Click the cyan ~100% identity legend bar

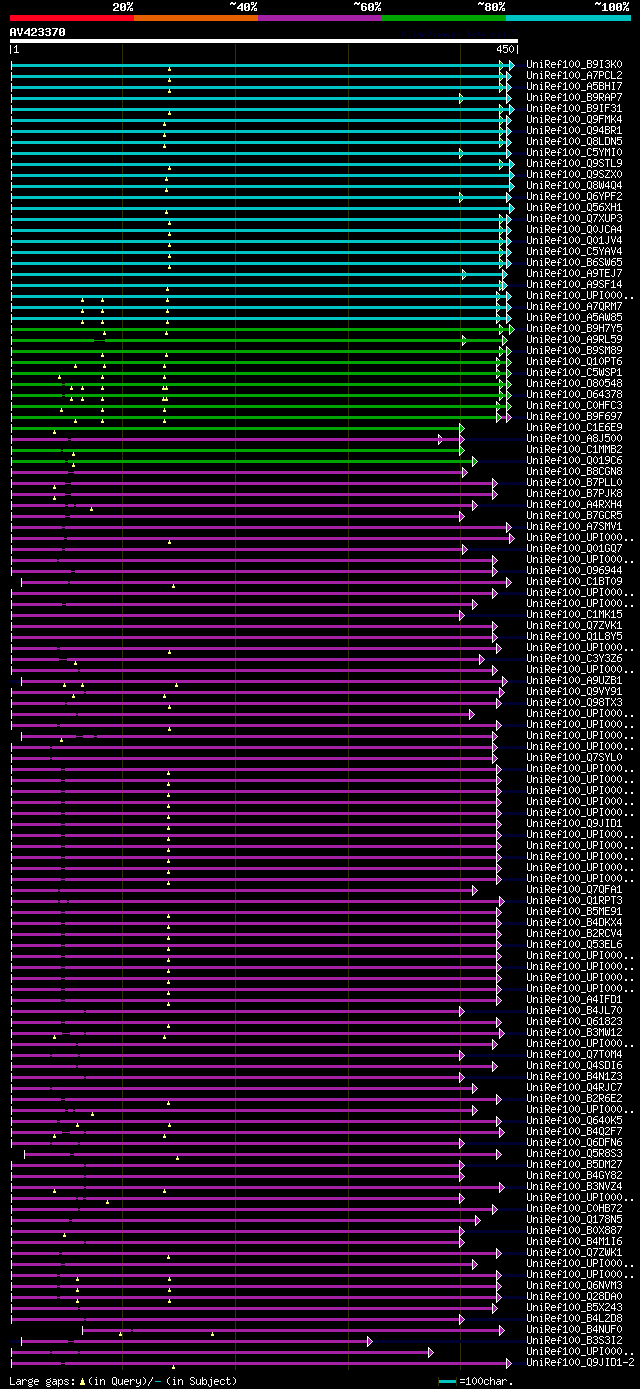tap(568, 17)
